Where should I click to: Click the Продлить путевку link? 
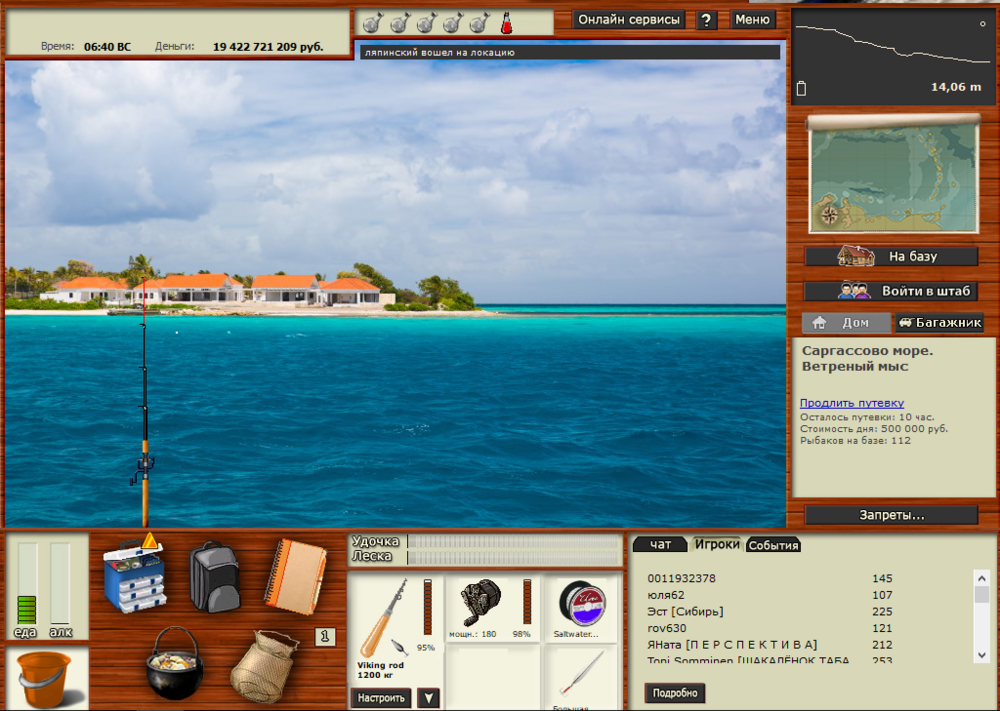(x=851, y=403)
